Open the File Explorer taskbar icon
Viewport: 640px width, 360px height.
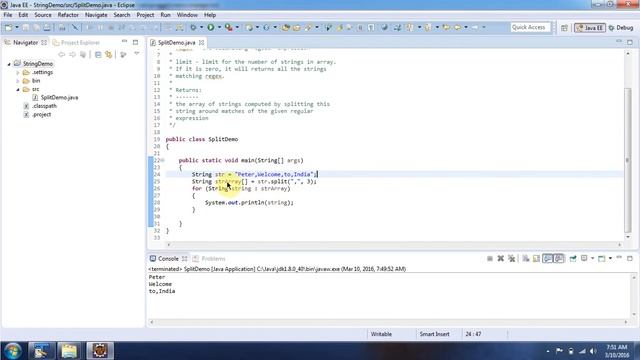[69, 351]
